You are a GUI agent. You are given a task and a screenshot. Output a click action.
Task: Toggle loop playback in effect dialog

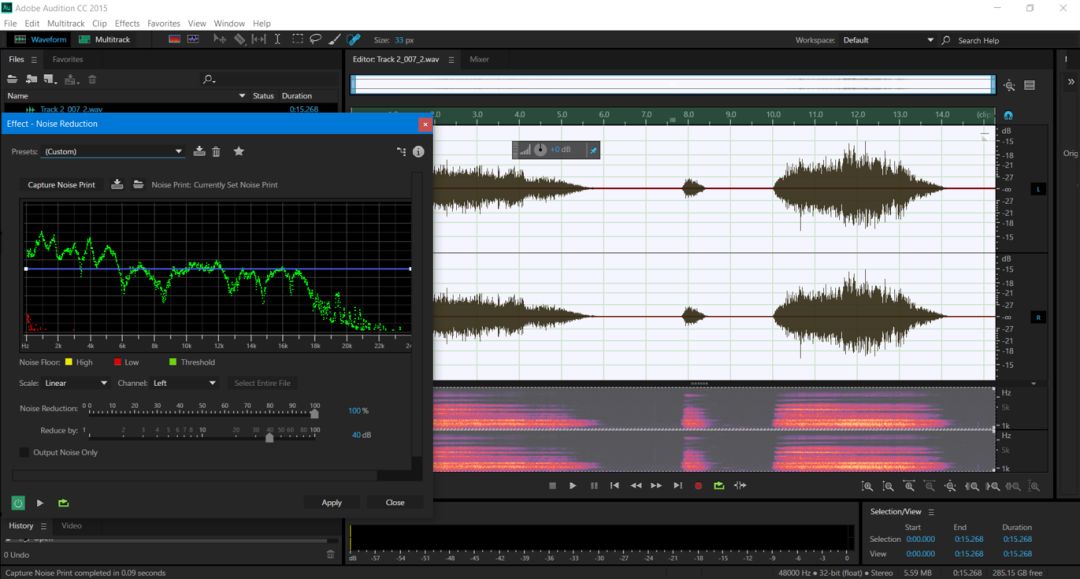click(x=64, y=503)
